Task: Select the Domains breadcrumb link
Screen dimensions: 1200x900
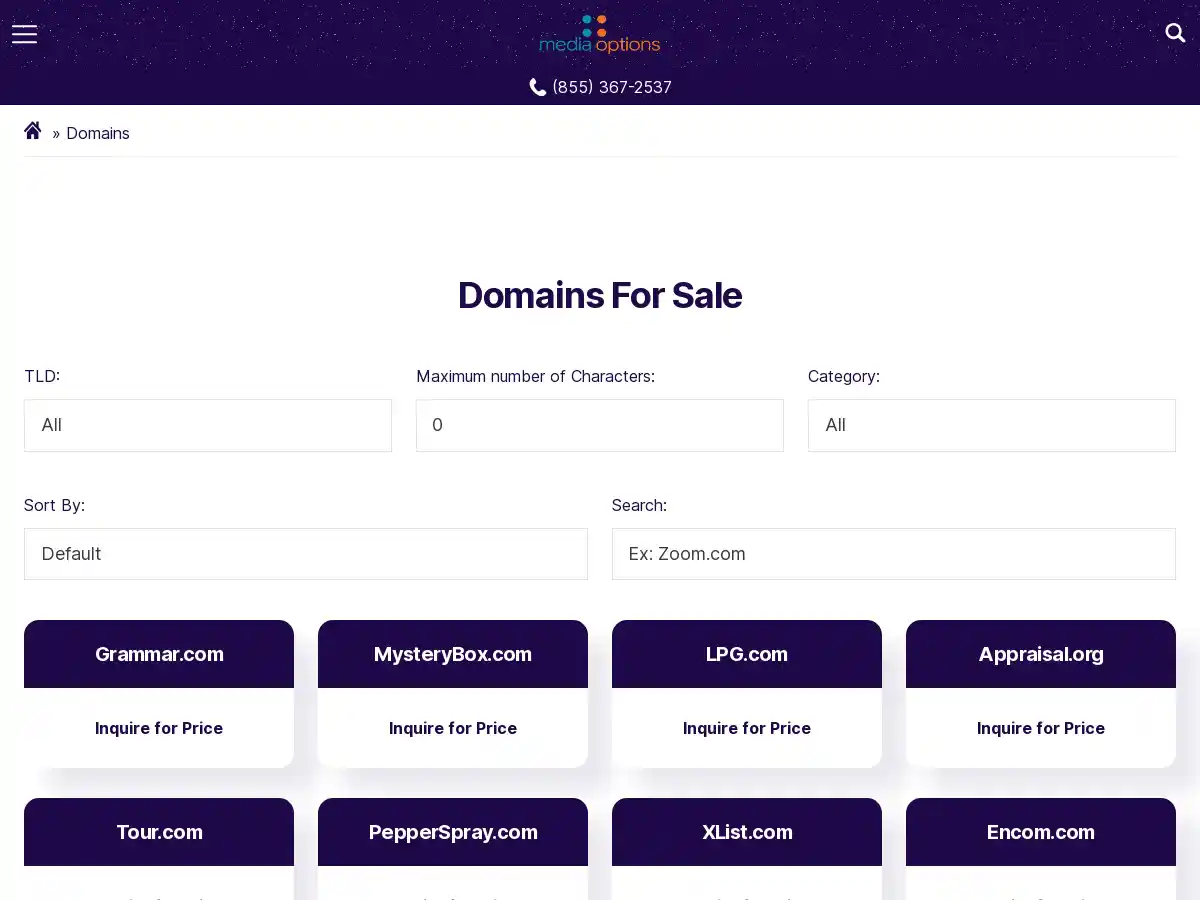Action: click(x=98, y=133)
